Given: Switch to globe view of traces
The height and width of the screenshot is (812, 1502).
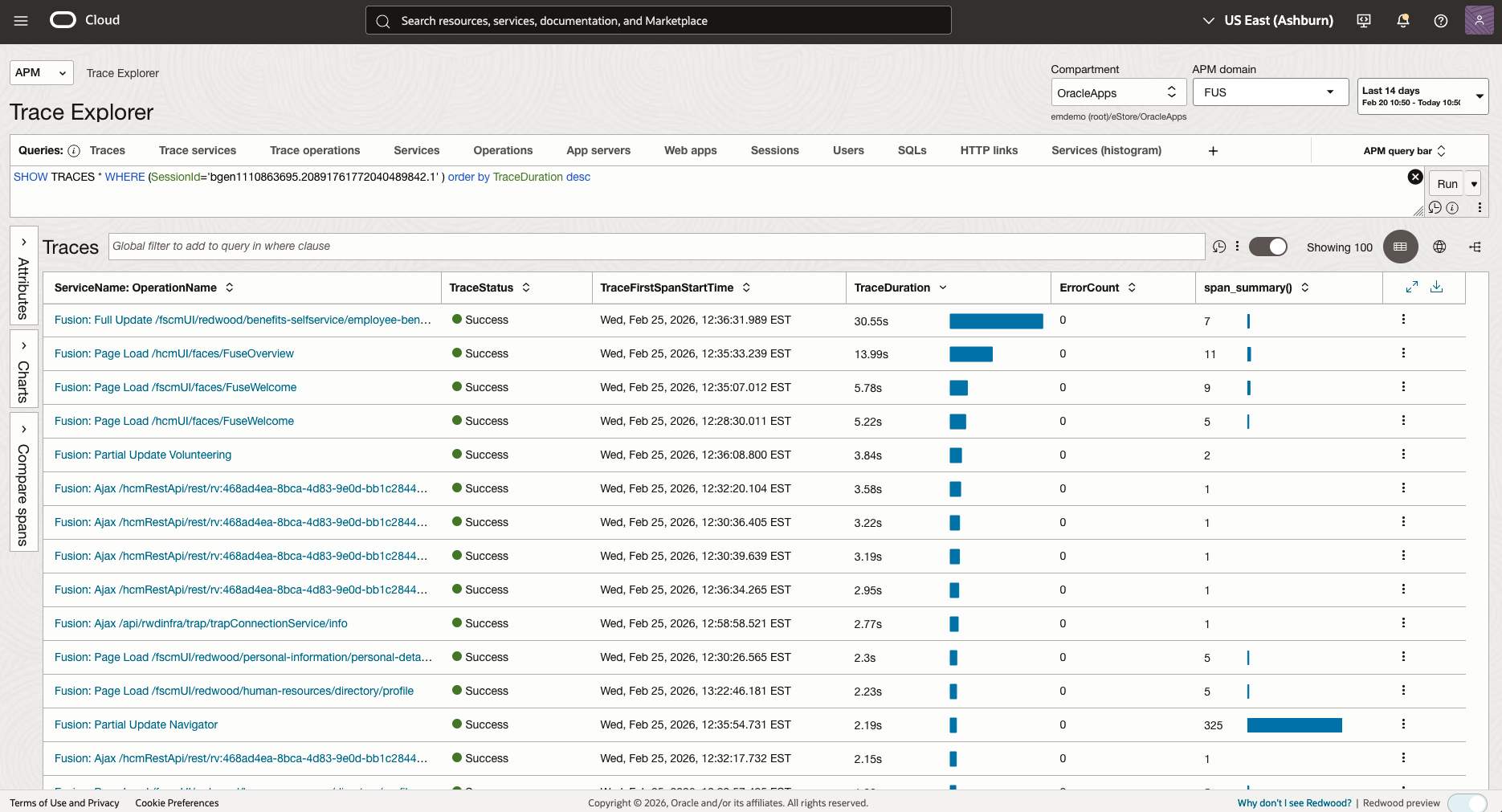Looking at the screenshot, I should [x=1440, y=247].
